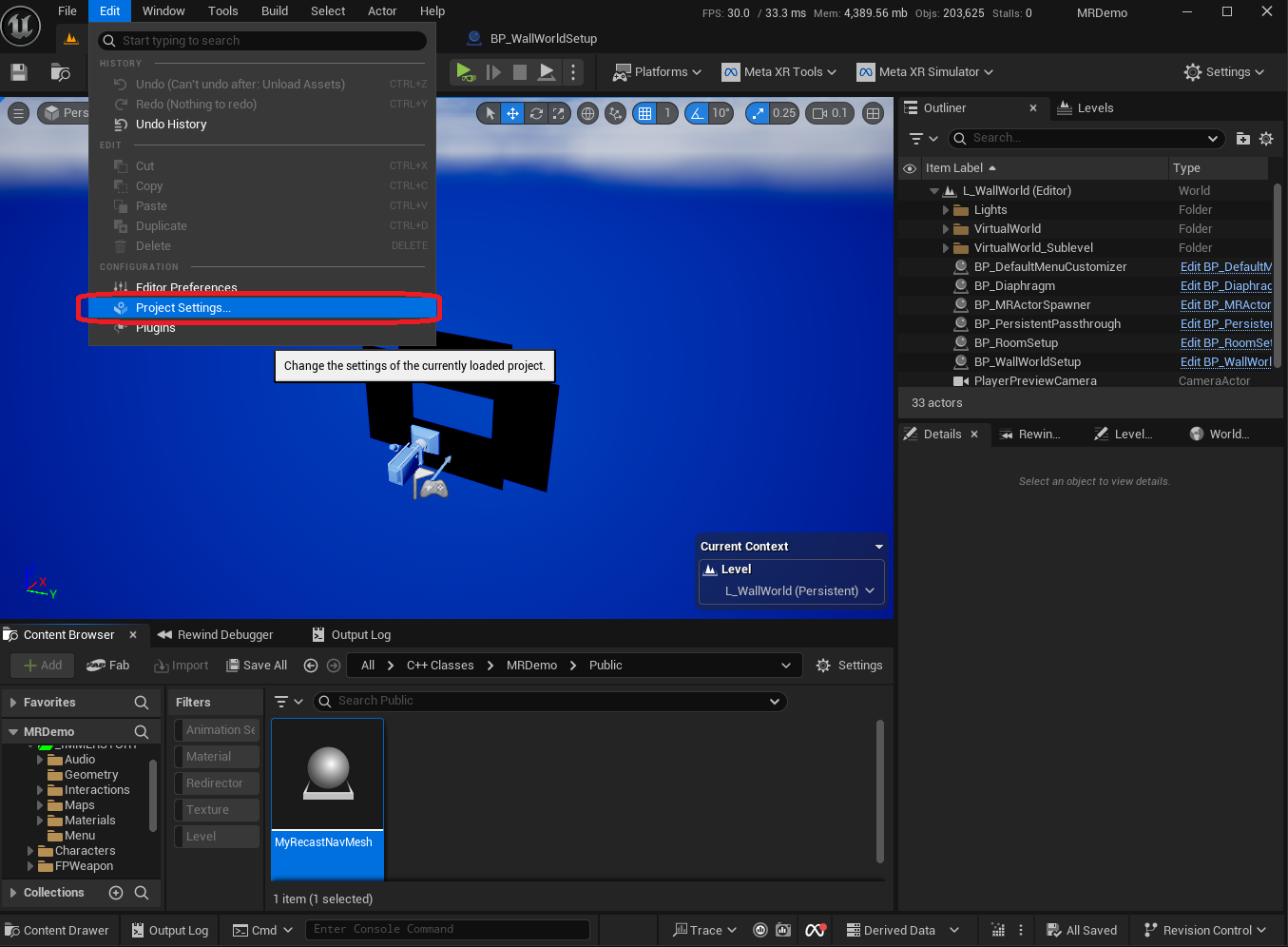Select the Move transform tool

[x=512, y=113]
